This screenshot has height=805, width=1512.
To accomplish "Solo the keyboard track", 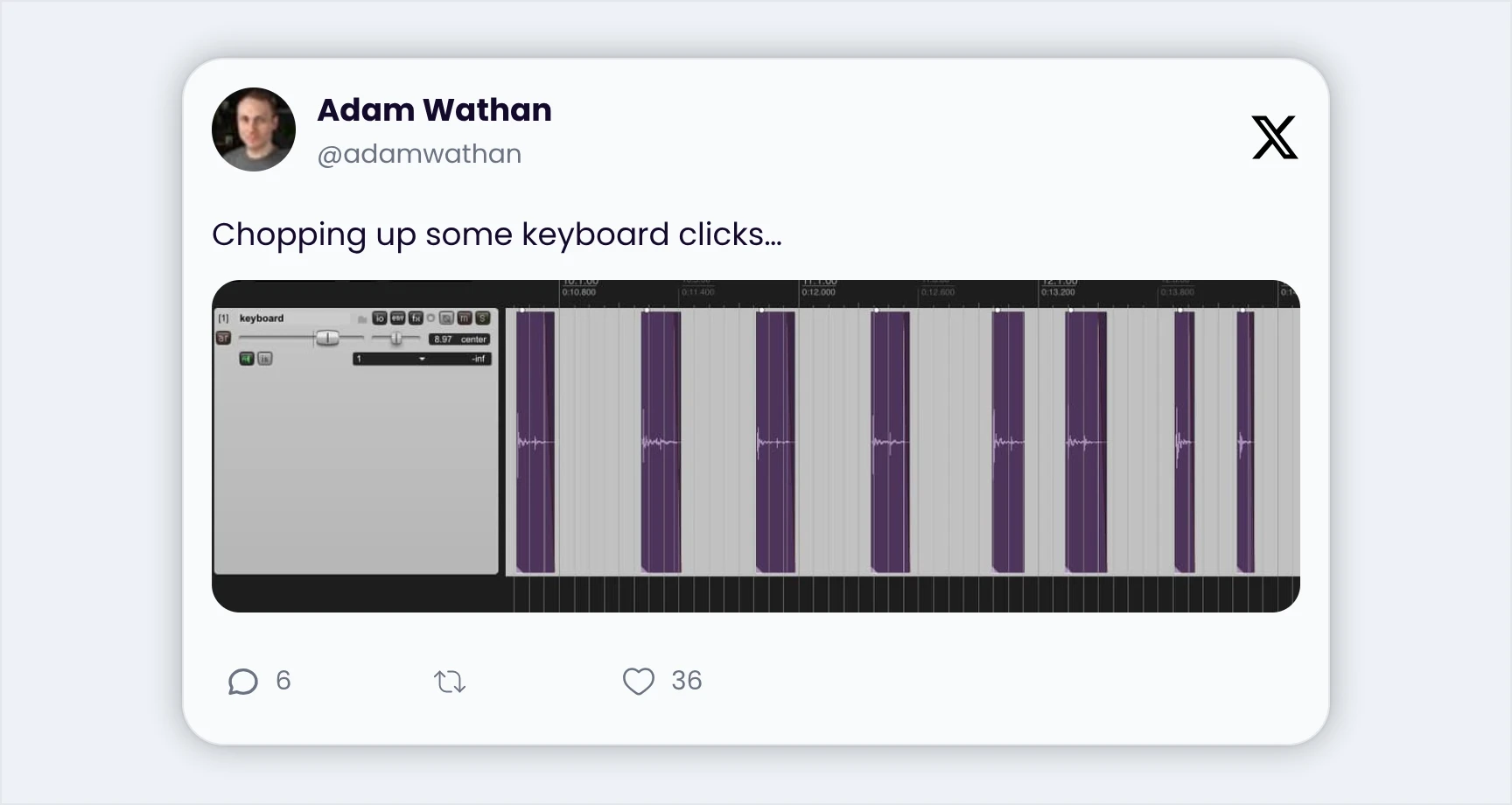I will click(482, 318).
